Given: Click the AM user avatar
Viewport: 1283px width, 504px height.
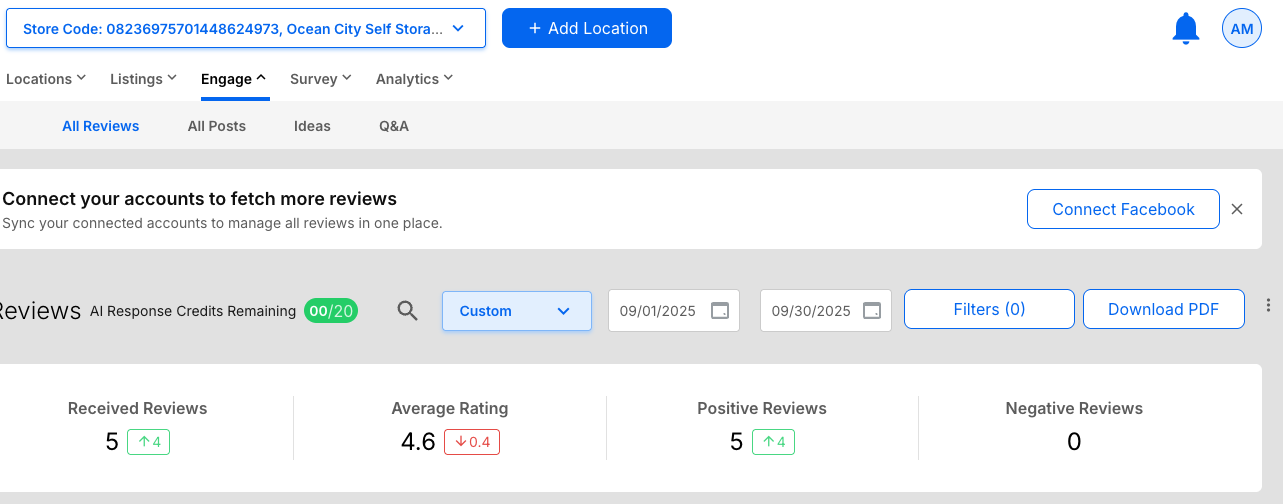Looking at the screenshot, I should pyautogui.click(x=1241, y=29).
